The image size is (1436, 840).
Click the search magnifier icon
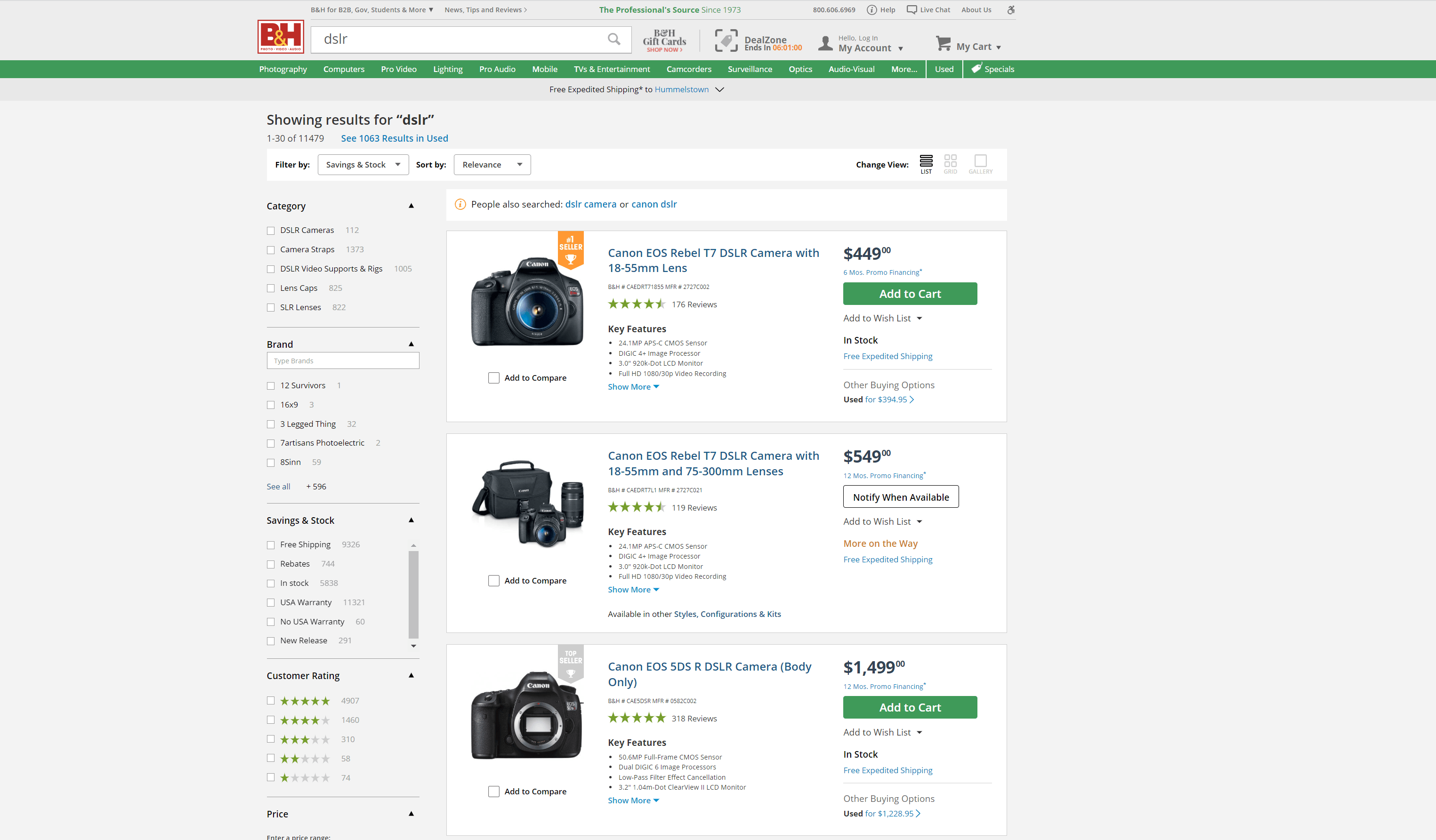(614, 40)
